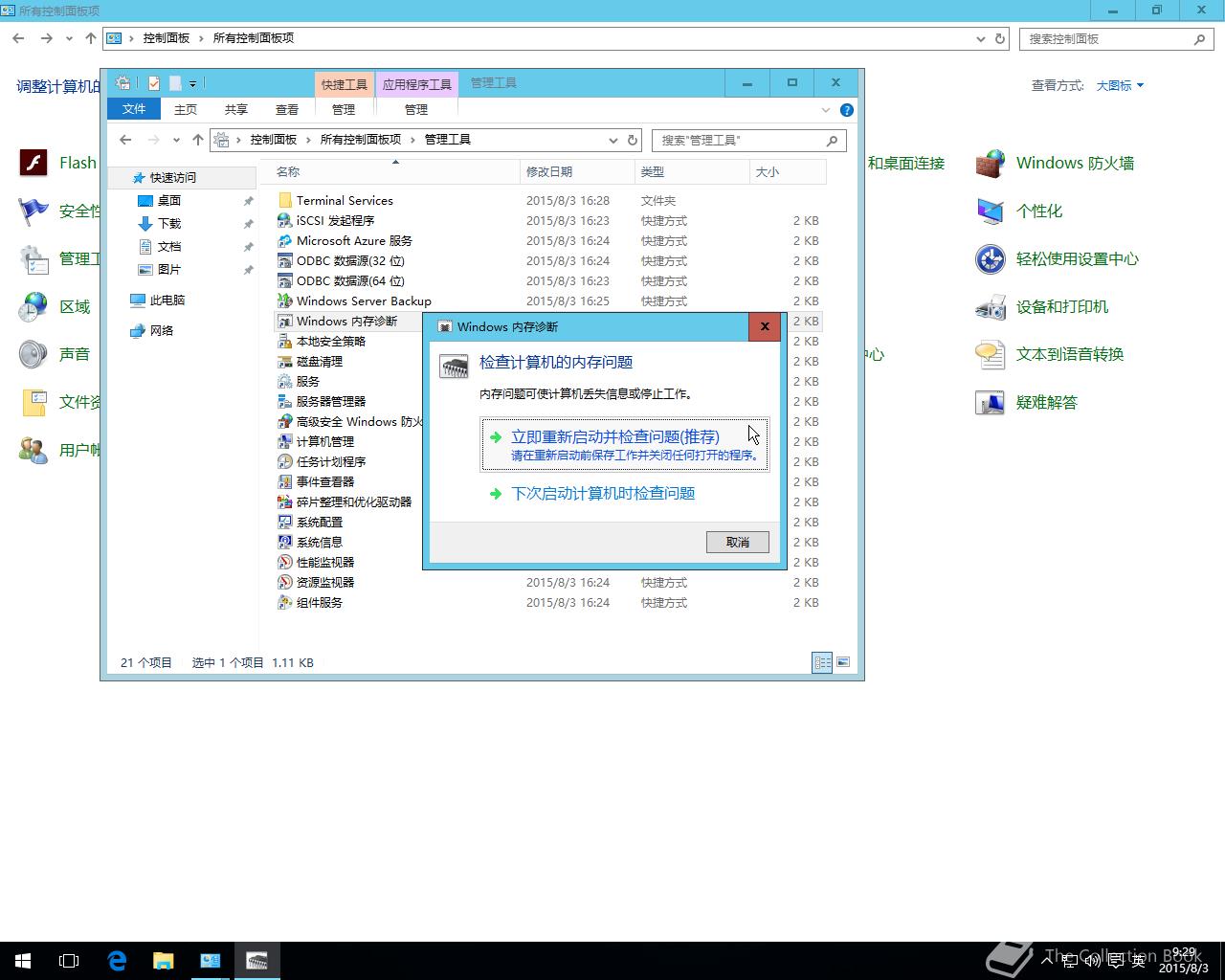Screen dimensions: 1225x980
Task: Select the 系统信息 icon
Action: 284,542
